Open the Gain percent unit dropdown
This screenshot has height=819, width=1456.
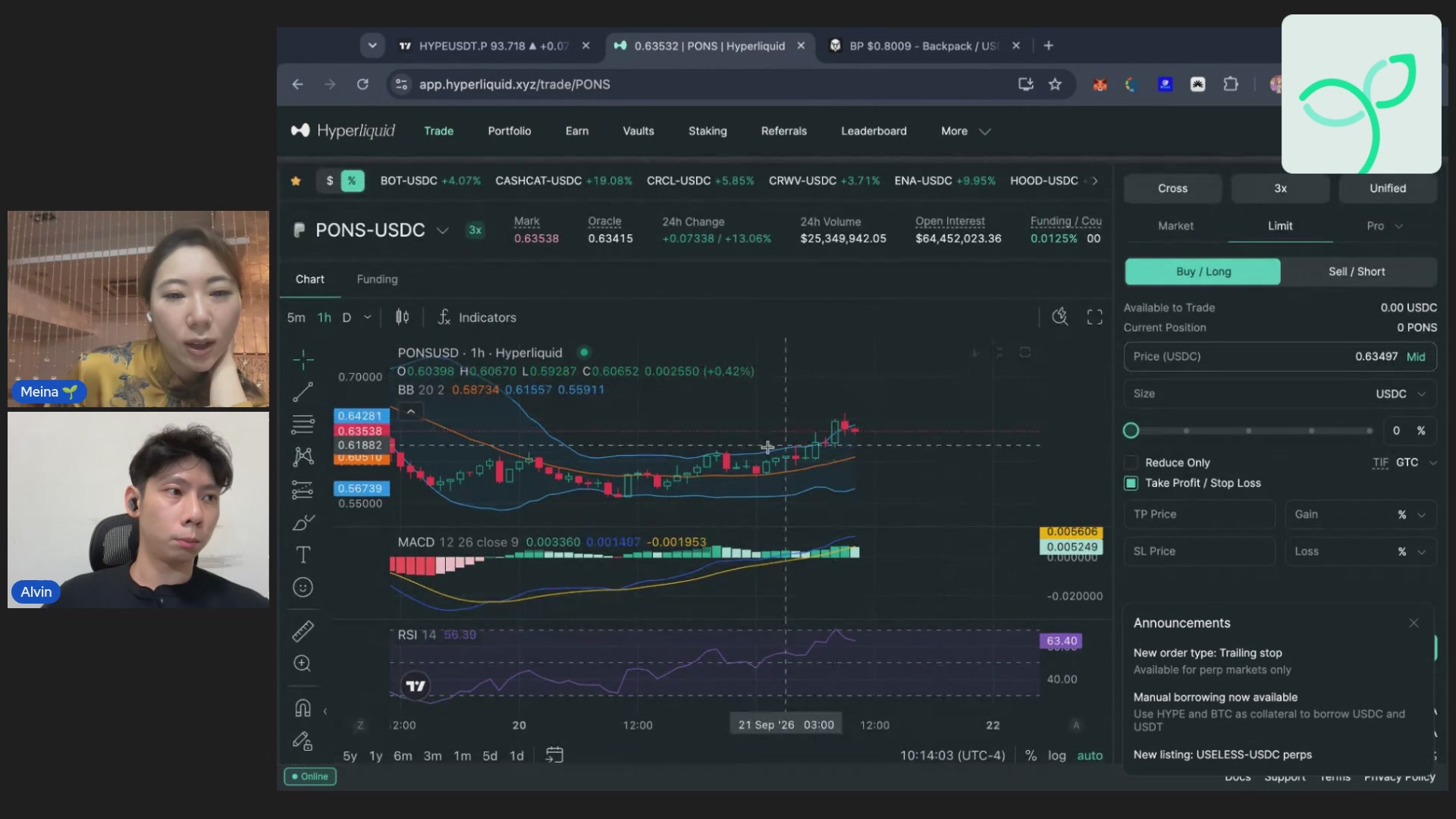[1411, 514]
